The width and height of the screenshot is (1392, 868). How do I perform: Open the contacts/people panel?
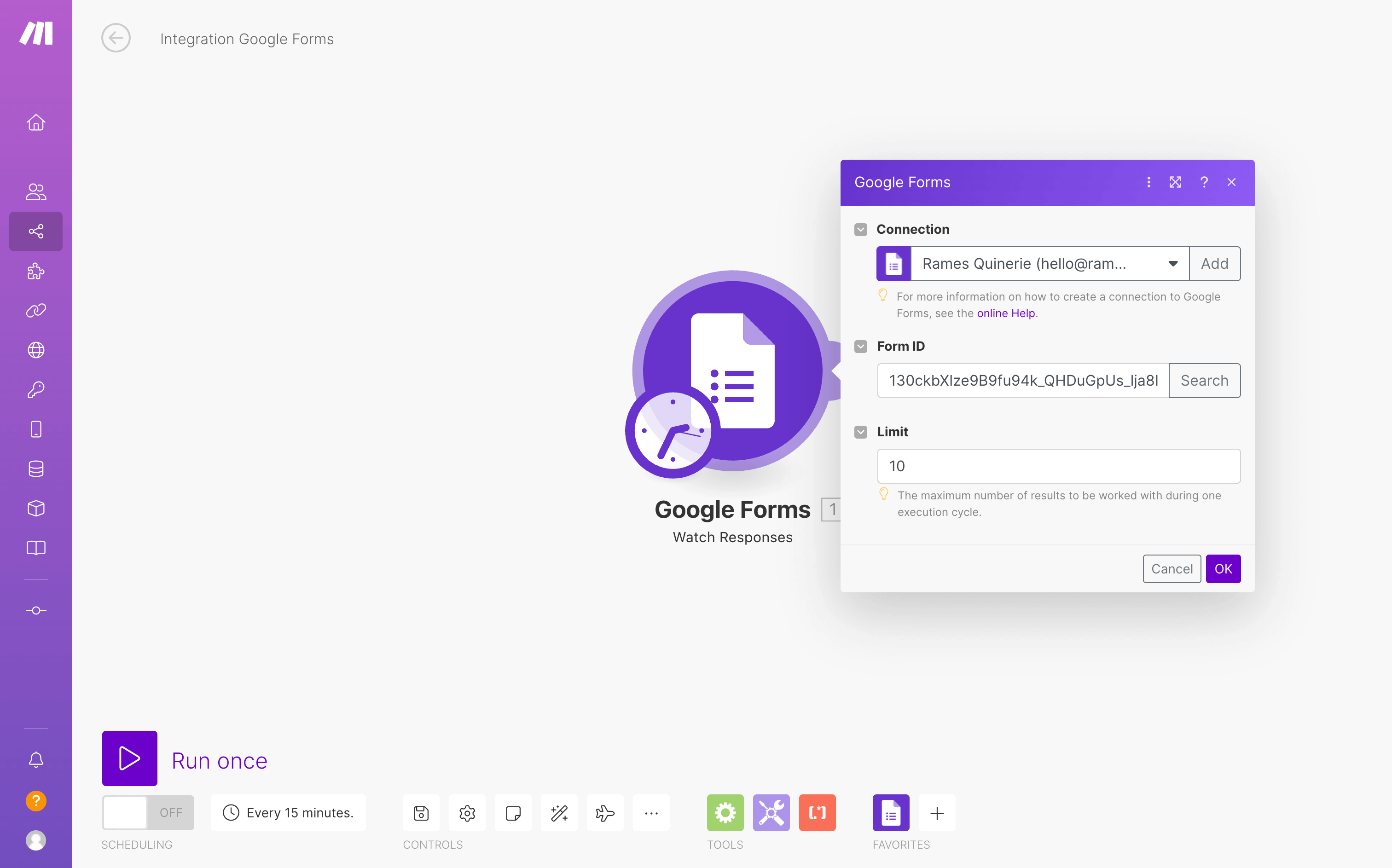[36, 192]
